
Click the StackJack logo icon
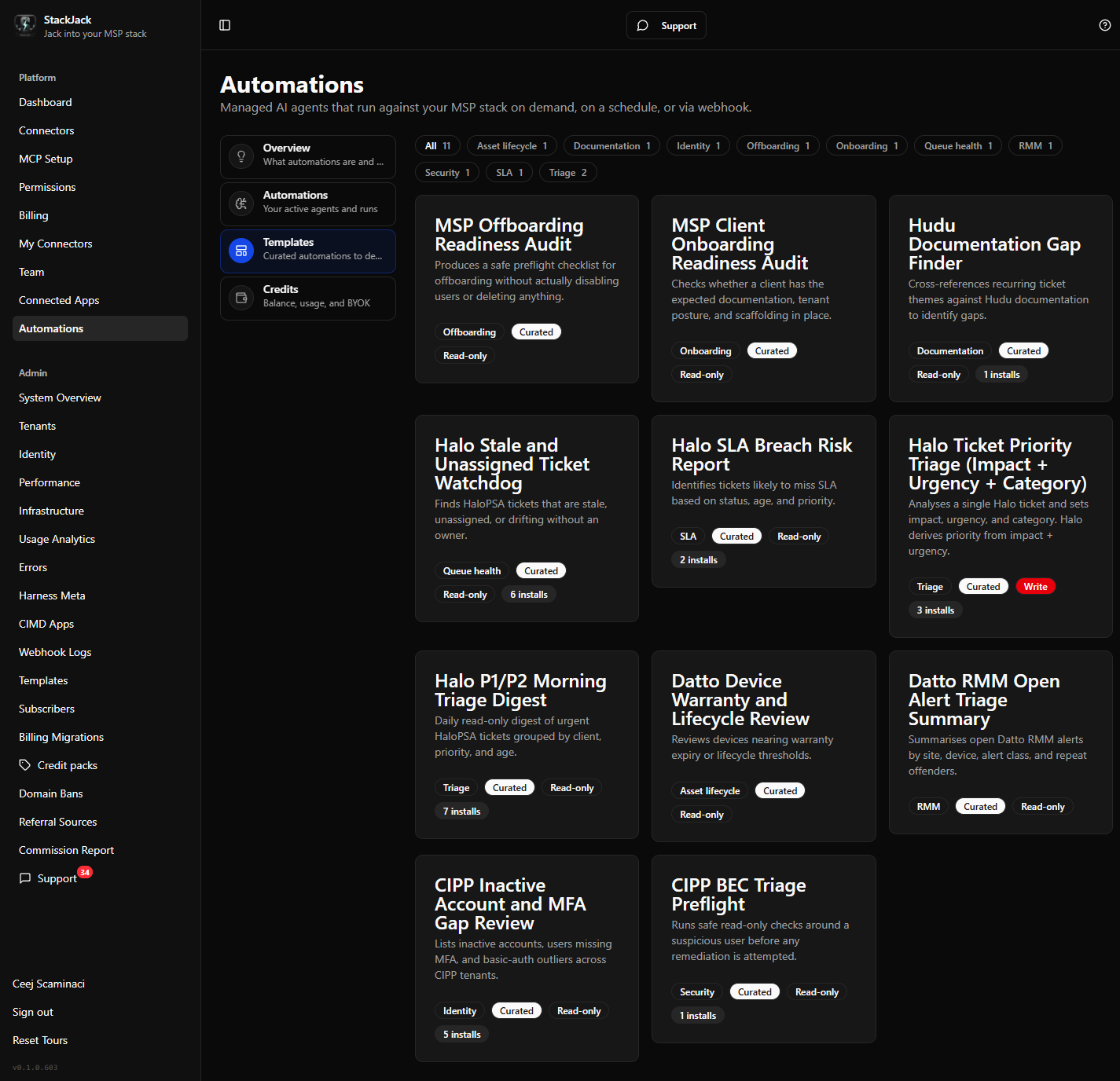tap(25, 25)
